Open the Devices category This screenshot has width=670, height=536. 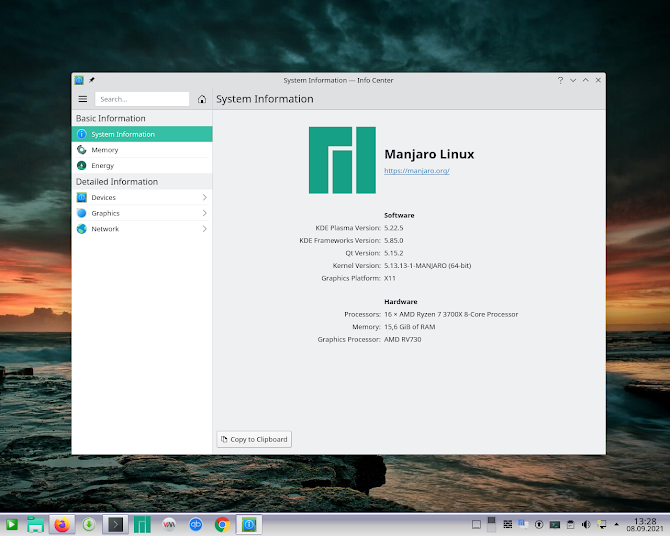coord(142,197)
